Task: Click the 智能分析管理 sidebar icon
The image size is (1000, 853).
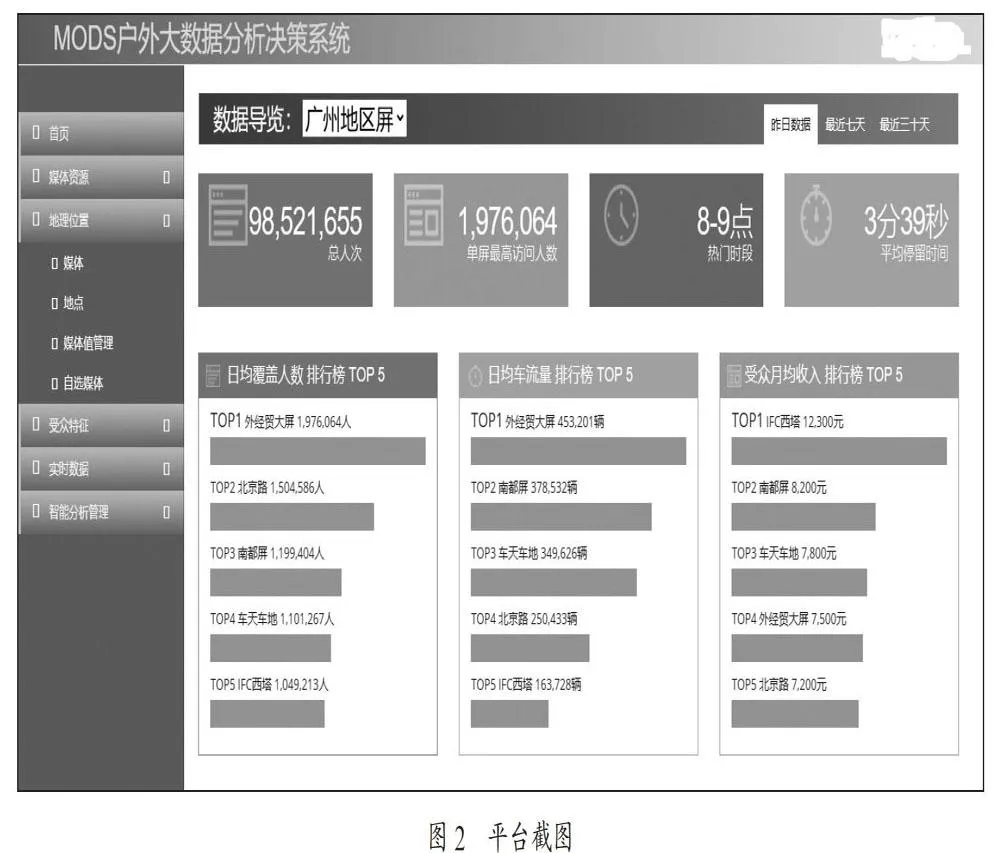Action: (36, 511)
